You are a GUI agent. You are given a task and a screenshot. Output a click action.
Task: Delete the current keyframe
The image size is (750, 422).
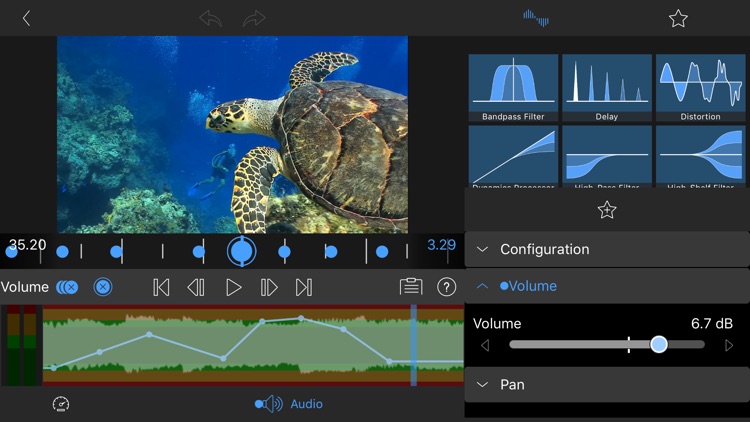point(103,287)
